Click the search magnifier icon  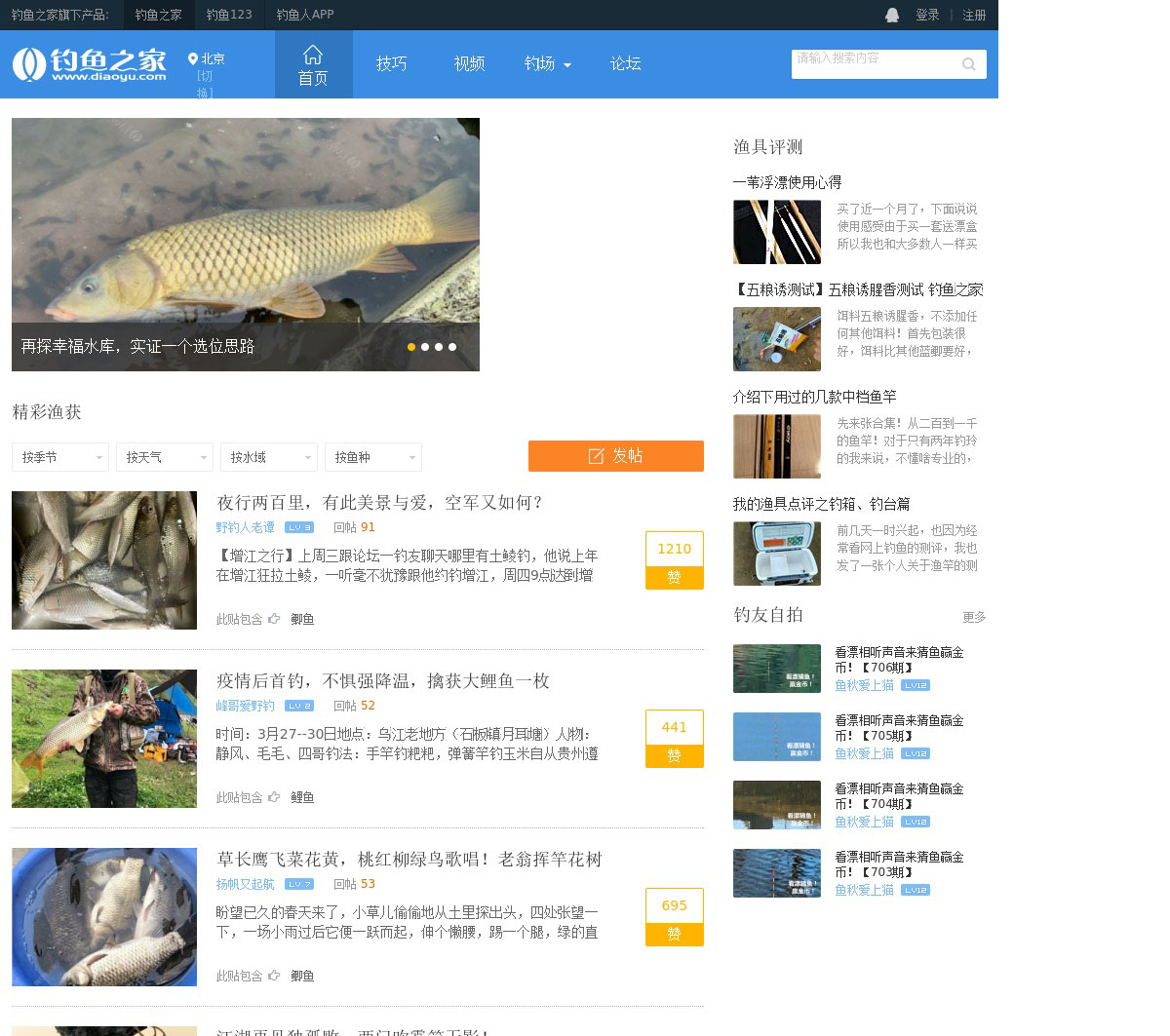[968, 64]
